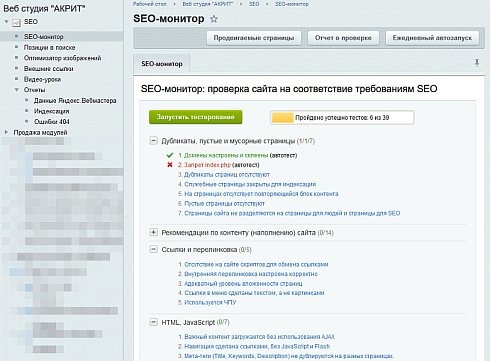Open test Навигация сделана ссылками
Viewport: 490px width, 361px height.
[x=257, y=346]
